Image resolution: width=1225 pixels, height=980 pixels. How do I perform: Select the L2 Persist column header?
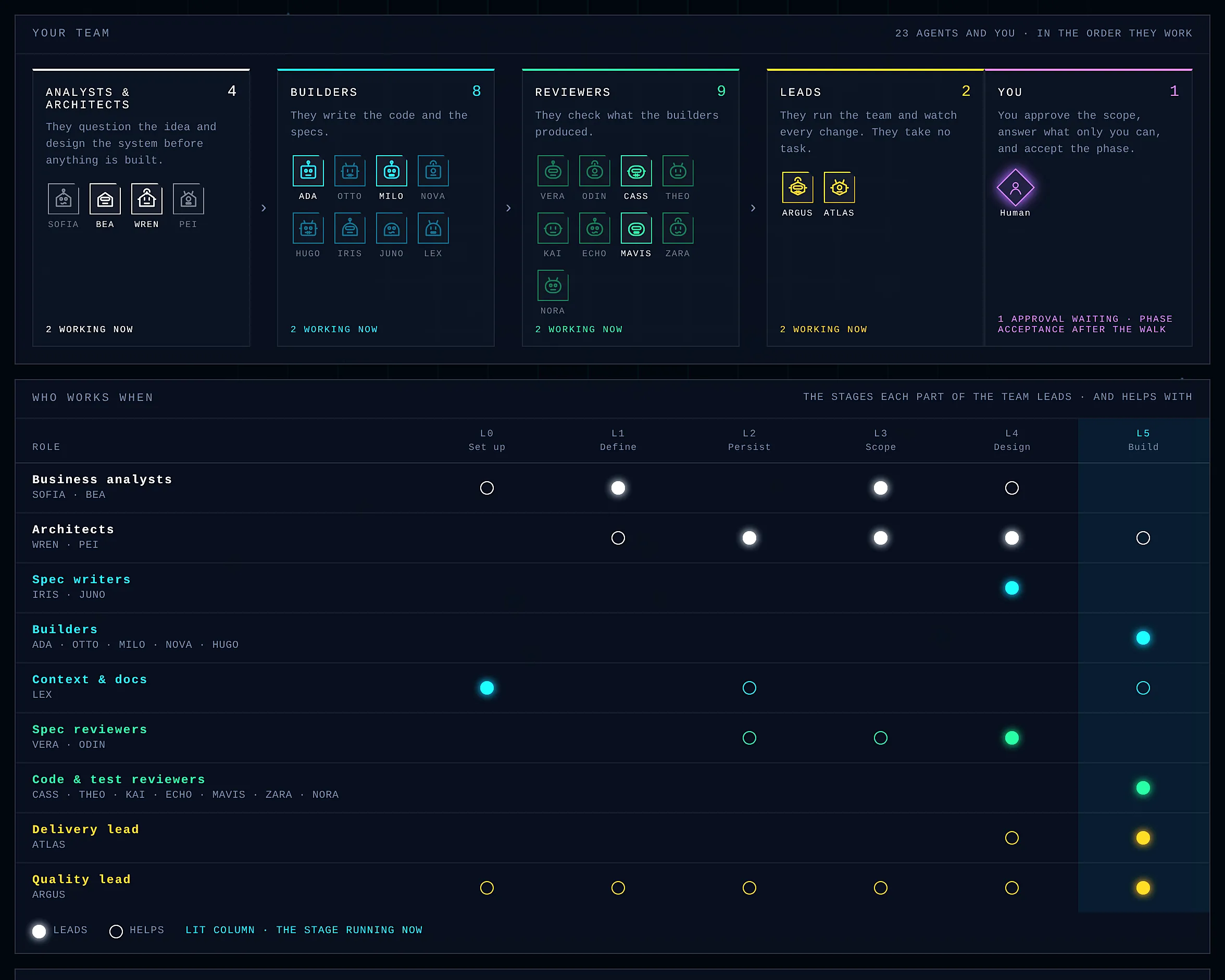point(749,441)
